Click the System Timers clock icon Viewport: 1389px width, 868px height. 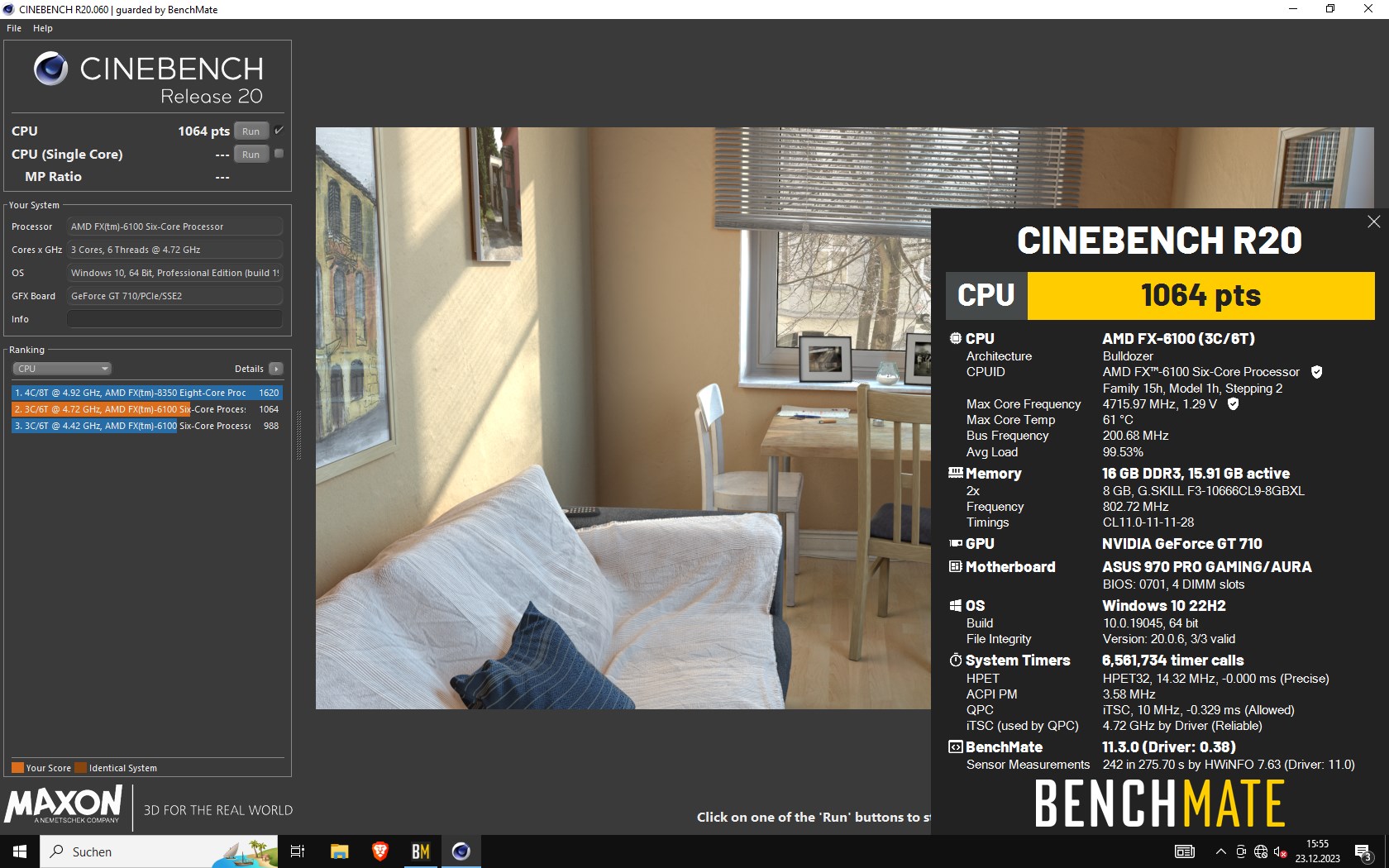pyautogui.click(x=955, y=660)
